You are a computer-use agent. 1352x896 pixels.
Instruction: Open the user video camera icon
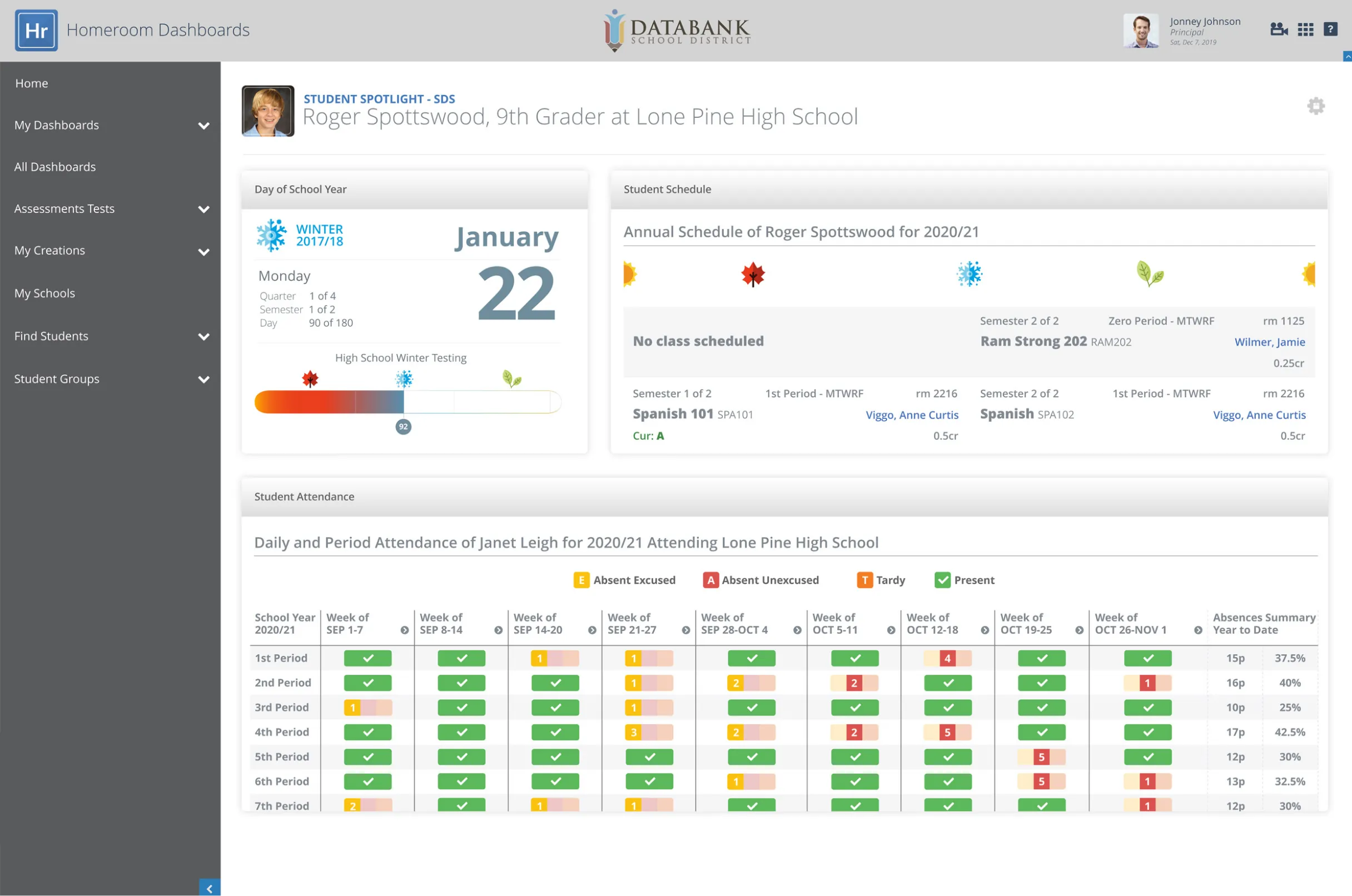click(x=1278, y=29)
